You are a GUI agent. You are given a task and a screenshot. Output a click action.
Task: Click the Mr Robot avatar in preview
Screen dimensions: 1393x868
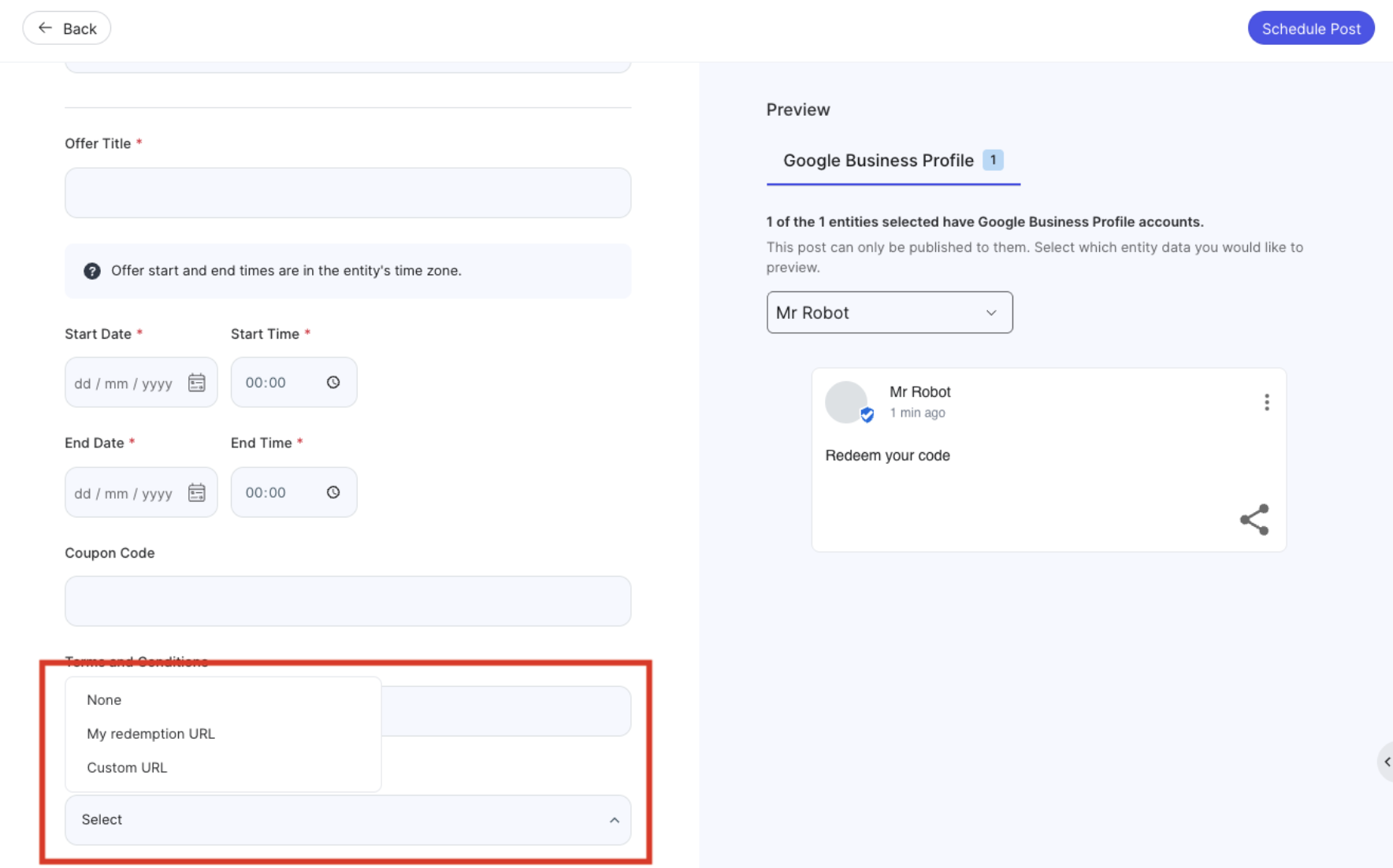[846, 402]
